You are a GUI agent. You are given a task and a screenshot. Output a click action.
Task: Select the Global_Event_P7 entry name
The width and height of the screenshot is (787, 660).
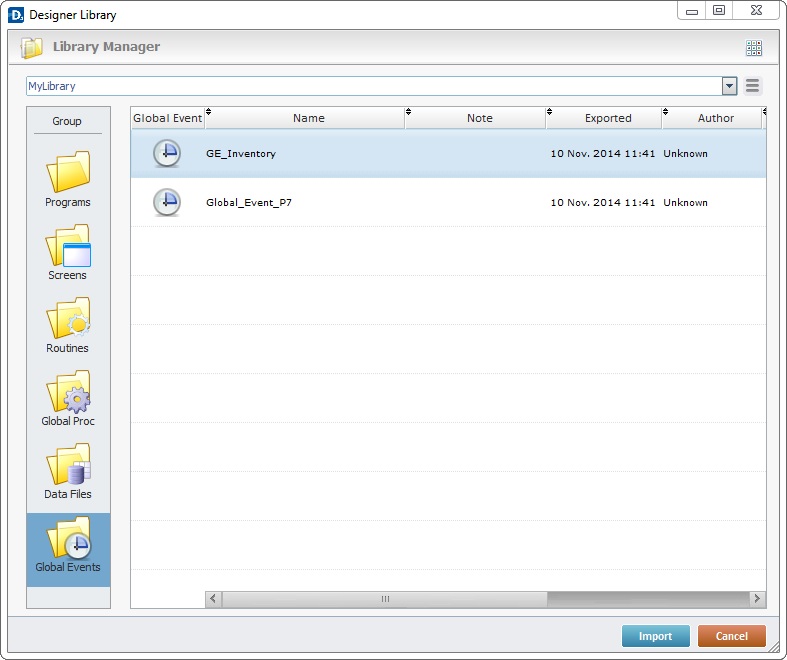[249, 202]
